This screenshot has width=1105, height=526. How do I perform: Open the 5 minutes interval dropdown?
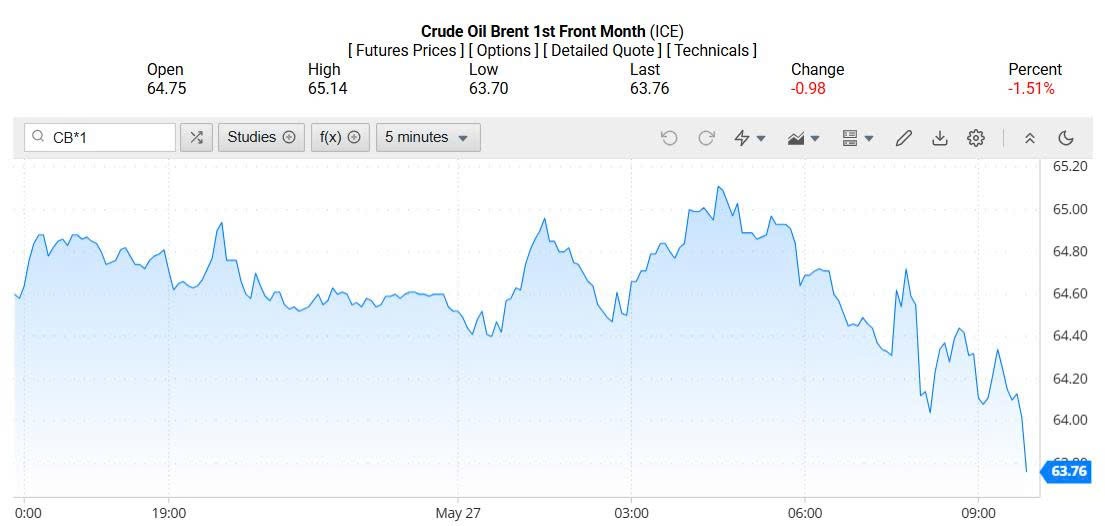(x=427, y=138)
